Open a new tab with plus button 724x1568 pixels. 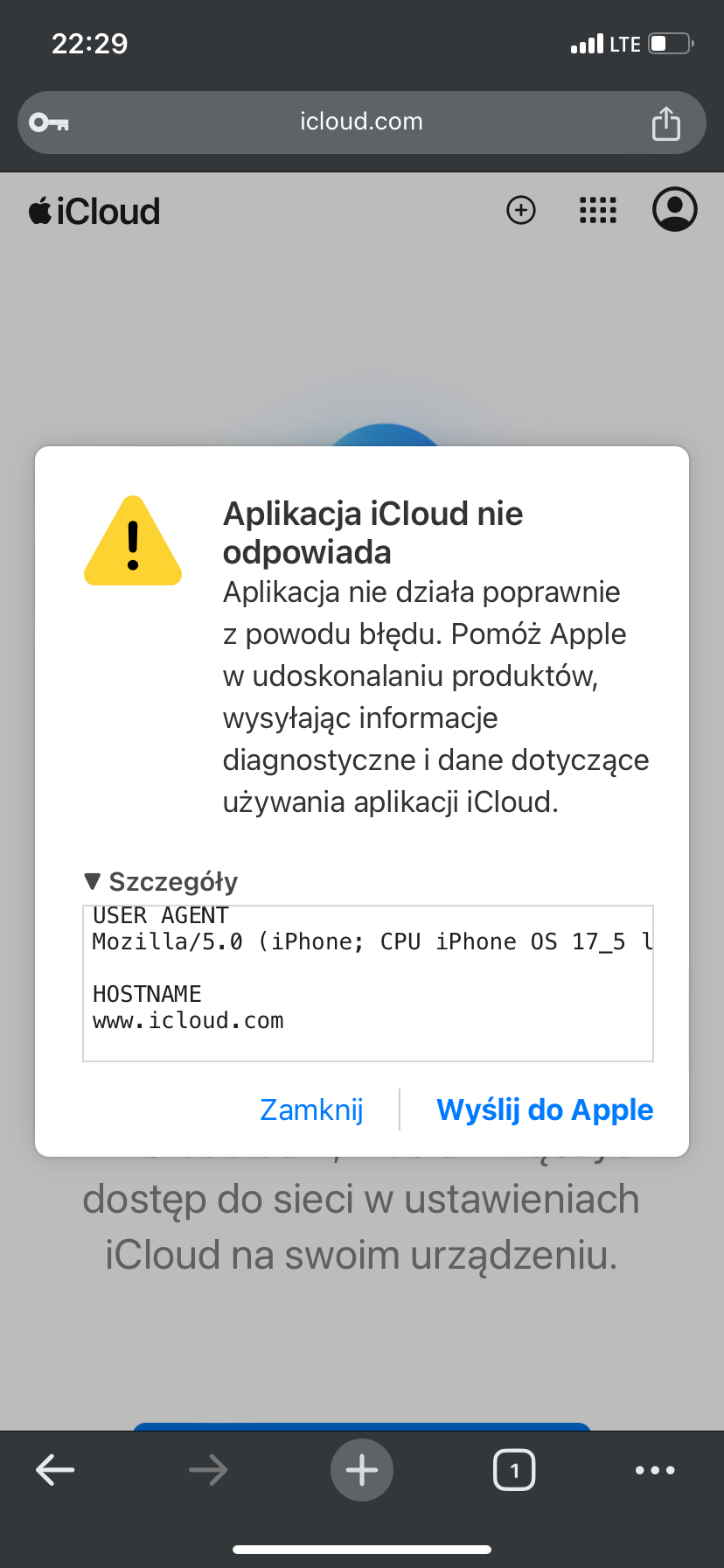362,1470
